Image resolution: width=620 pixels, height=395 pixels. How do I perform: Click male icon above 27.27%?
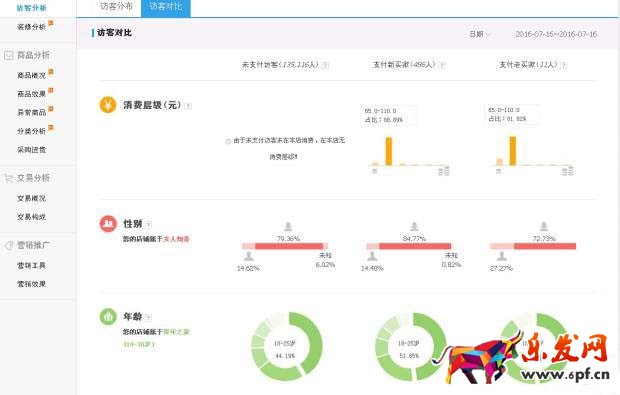501,256
